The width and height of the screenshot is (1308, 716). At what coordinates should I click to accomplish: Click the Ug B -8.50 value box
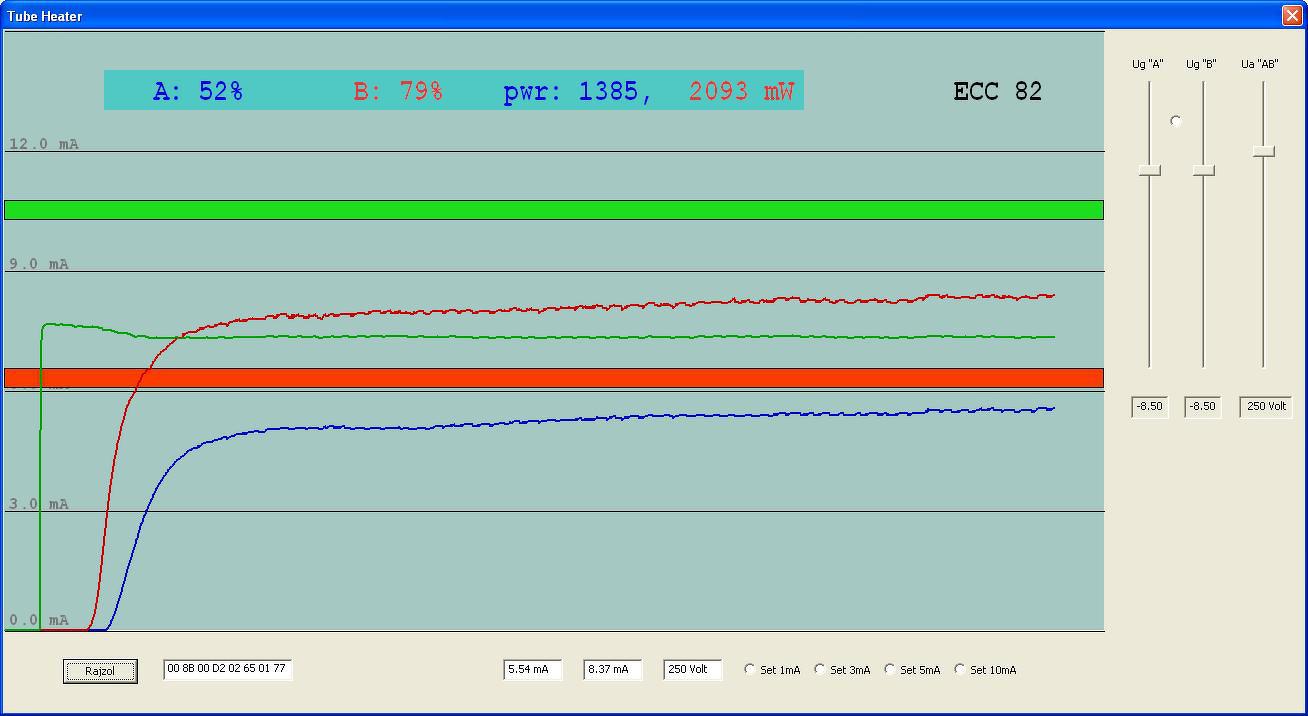pos(1203,407)
